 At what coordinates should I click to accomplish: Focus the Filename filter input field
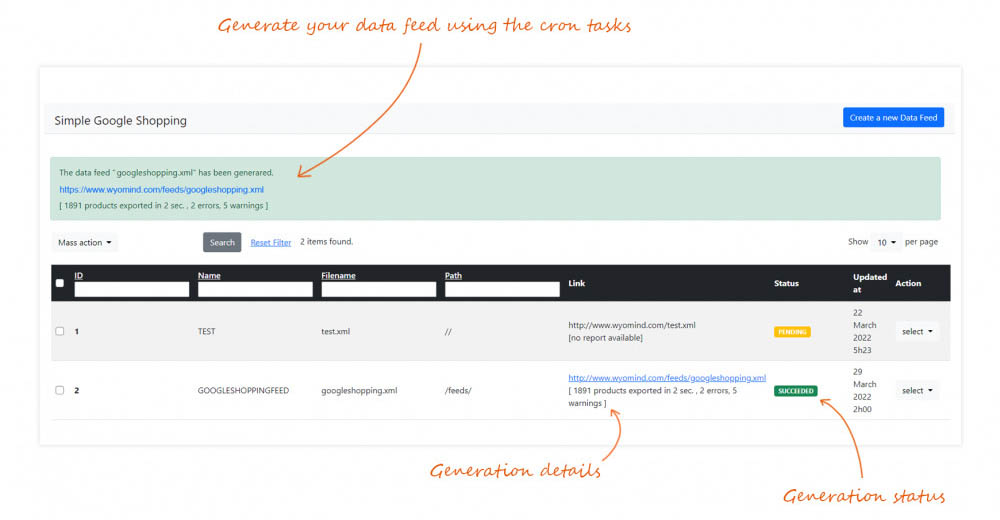pos(379,289)
